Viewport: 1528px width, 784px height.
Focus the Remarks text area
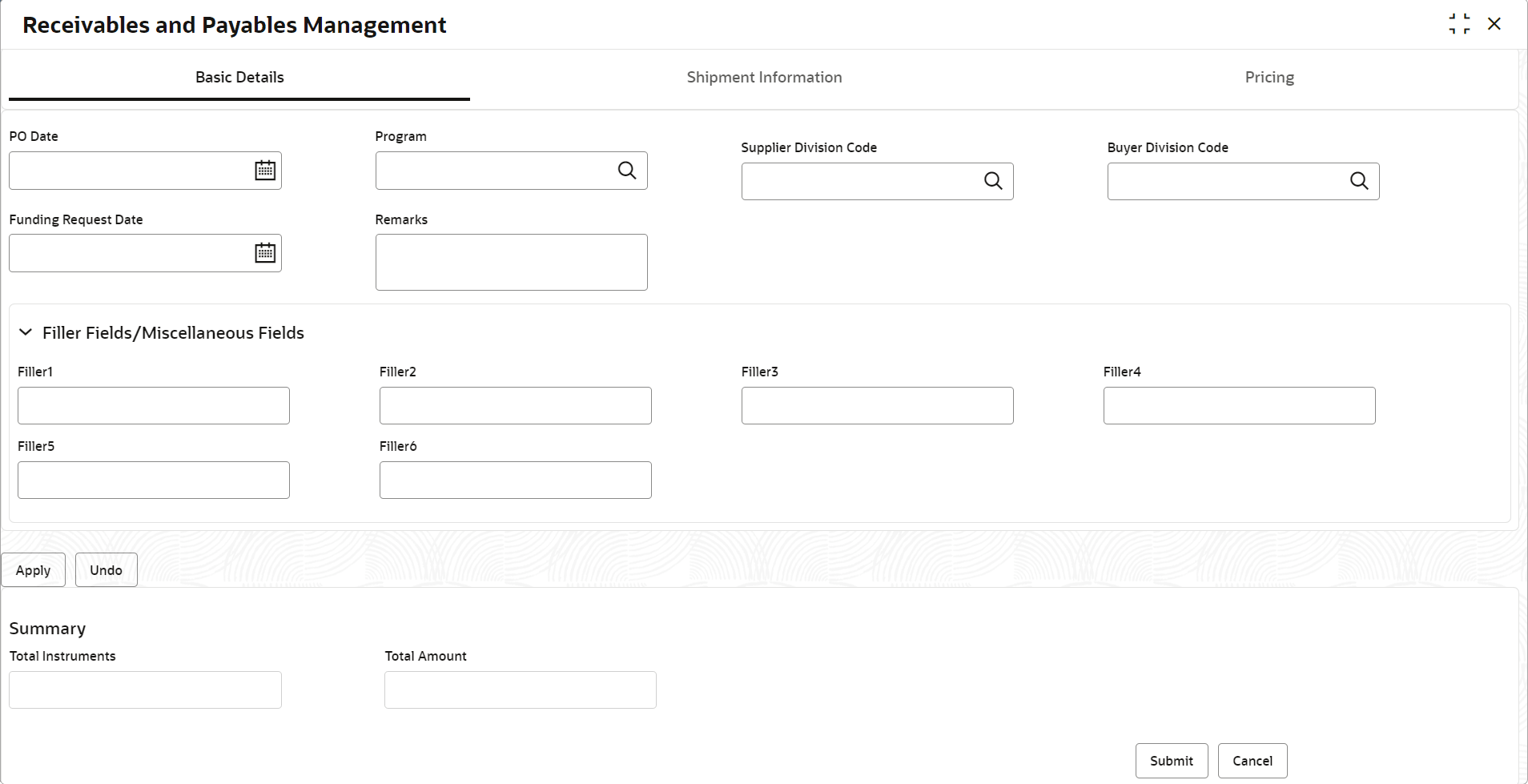(511, 262)
